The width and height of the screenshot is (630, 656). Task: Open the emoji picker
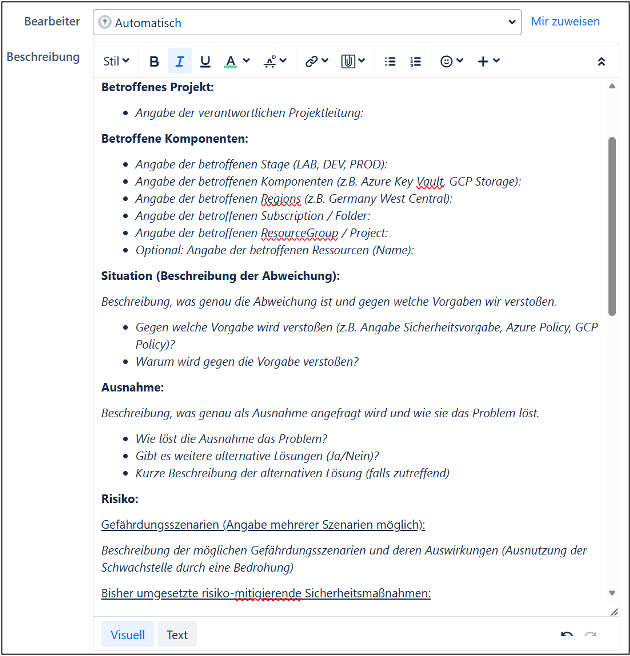coord(451,62)
